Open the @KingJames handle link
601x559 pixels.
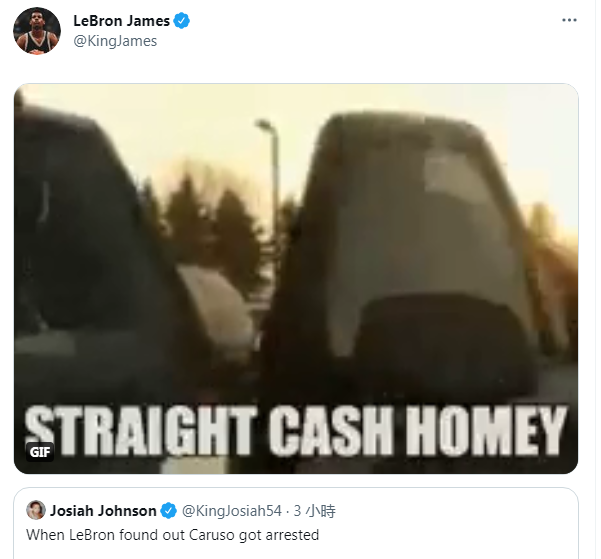(x=115, y=41)
